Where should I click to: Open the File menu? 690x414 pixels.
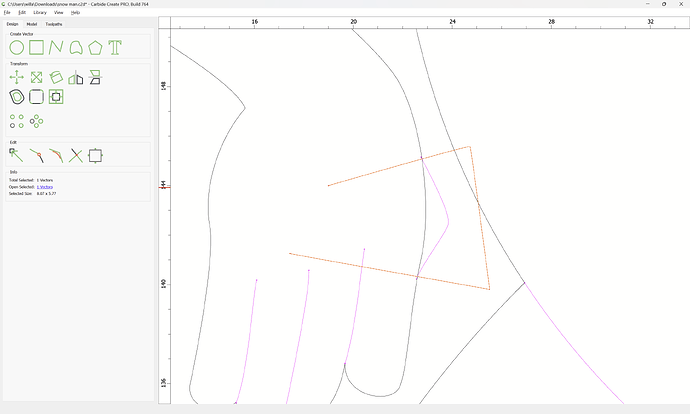[x=7, y=12]
